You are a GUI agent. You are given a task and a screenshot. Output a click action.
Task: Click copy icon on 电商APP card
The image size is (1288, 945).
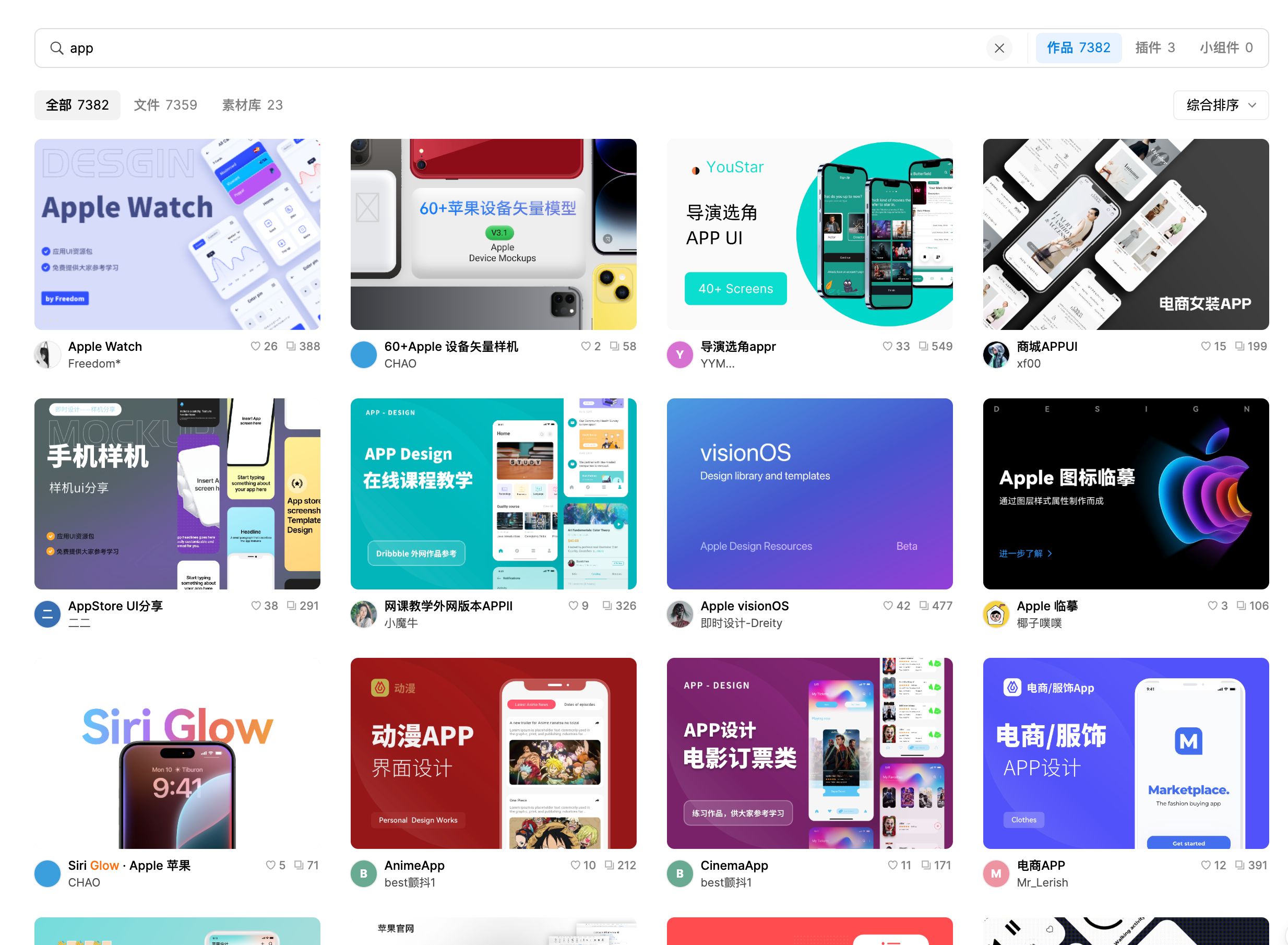click(1239, 865)
